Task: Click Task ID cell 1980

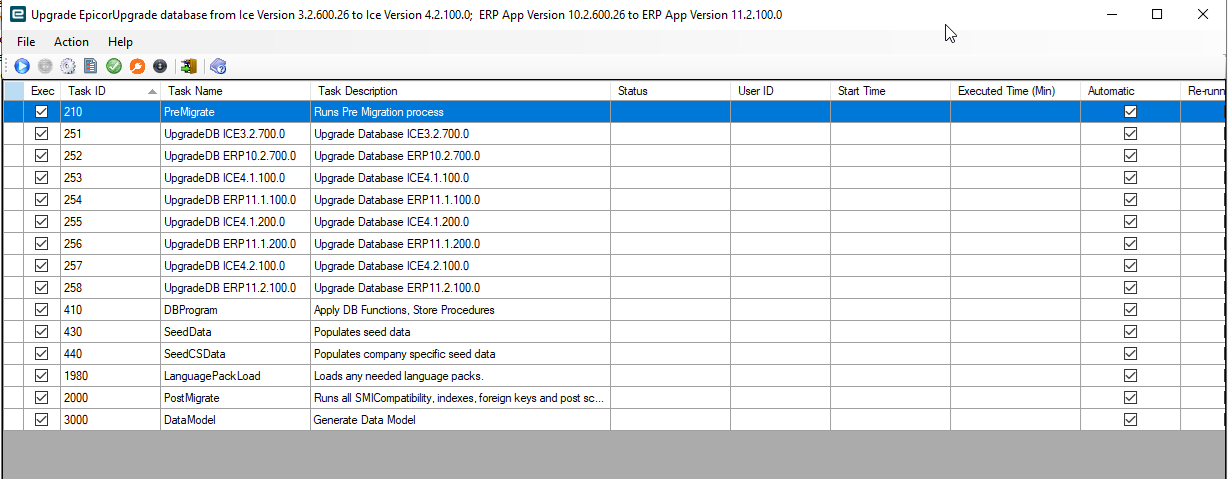Action: point(109,376)
